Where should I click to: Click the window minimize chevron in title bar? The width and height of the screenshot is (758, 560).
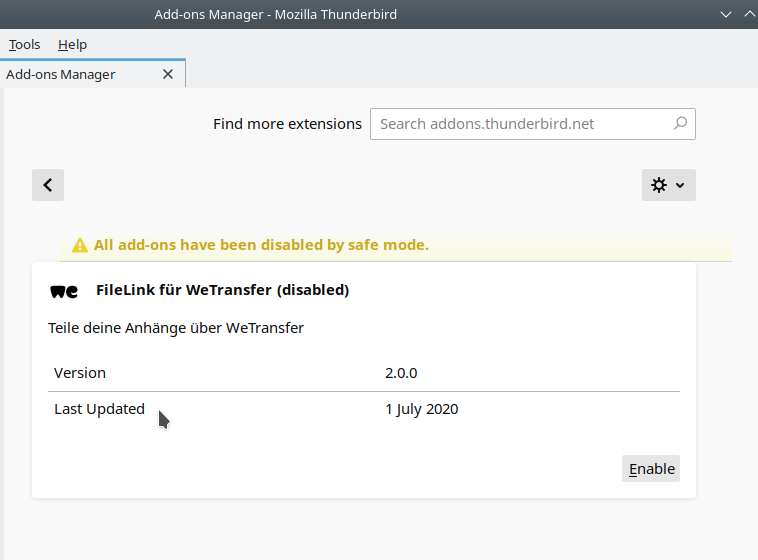coord(726,15)
